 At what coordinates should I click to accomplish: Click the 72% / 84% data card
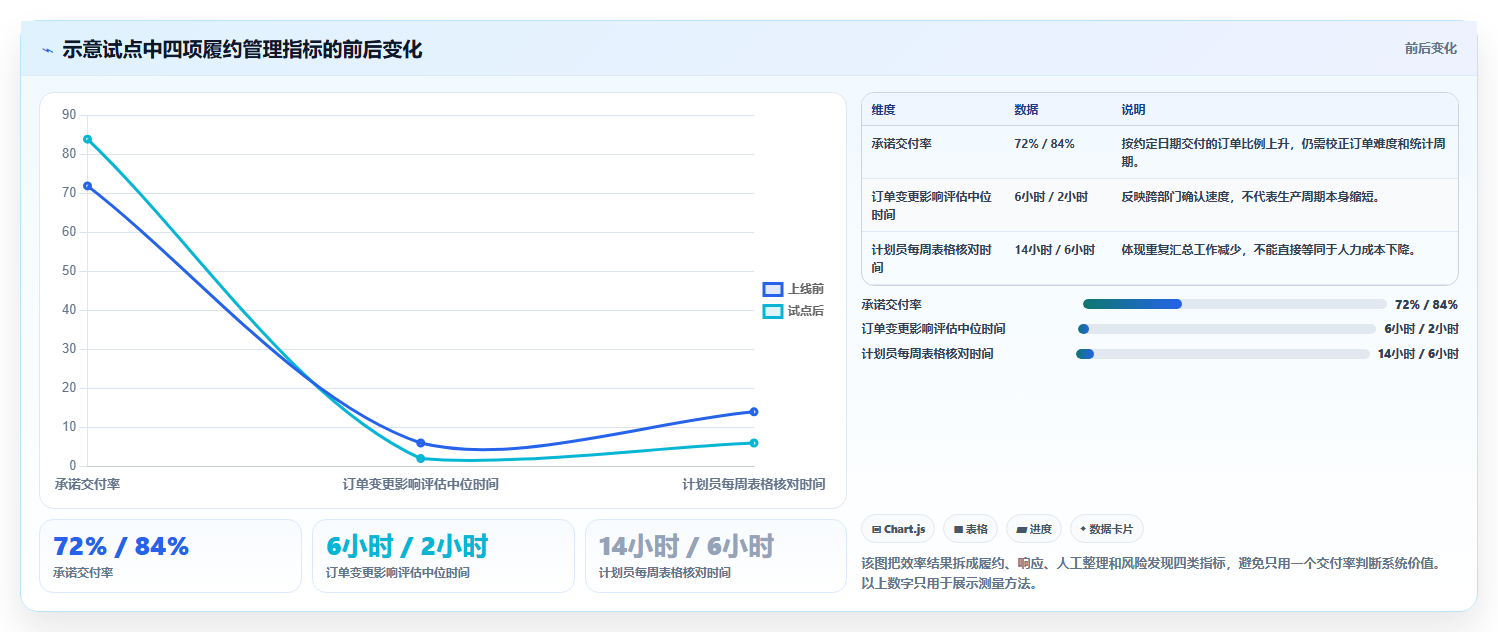point(170,556)
